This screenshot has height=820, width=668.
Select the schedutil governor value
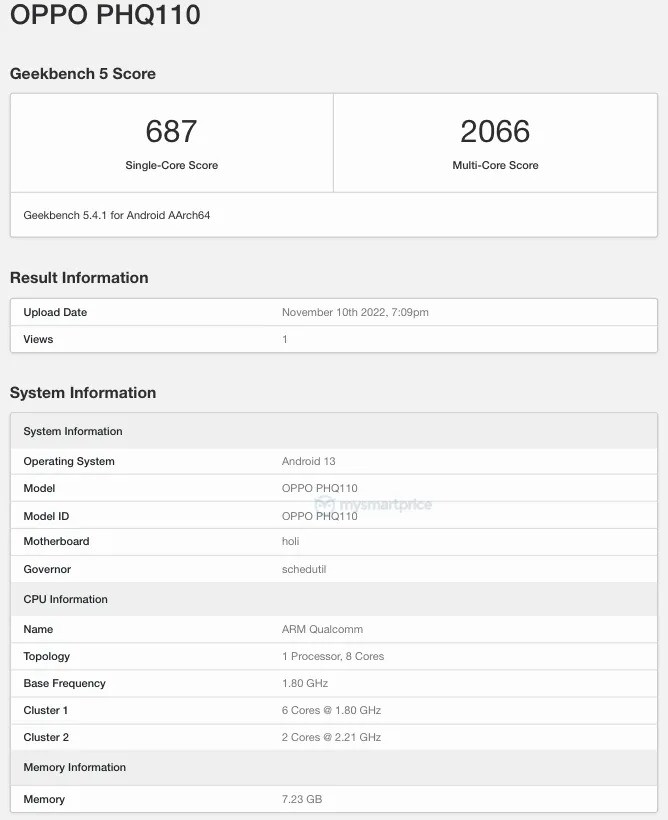[x=304, y=569]
